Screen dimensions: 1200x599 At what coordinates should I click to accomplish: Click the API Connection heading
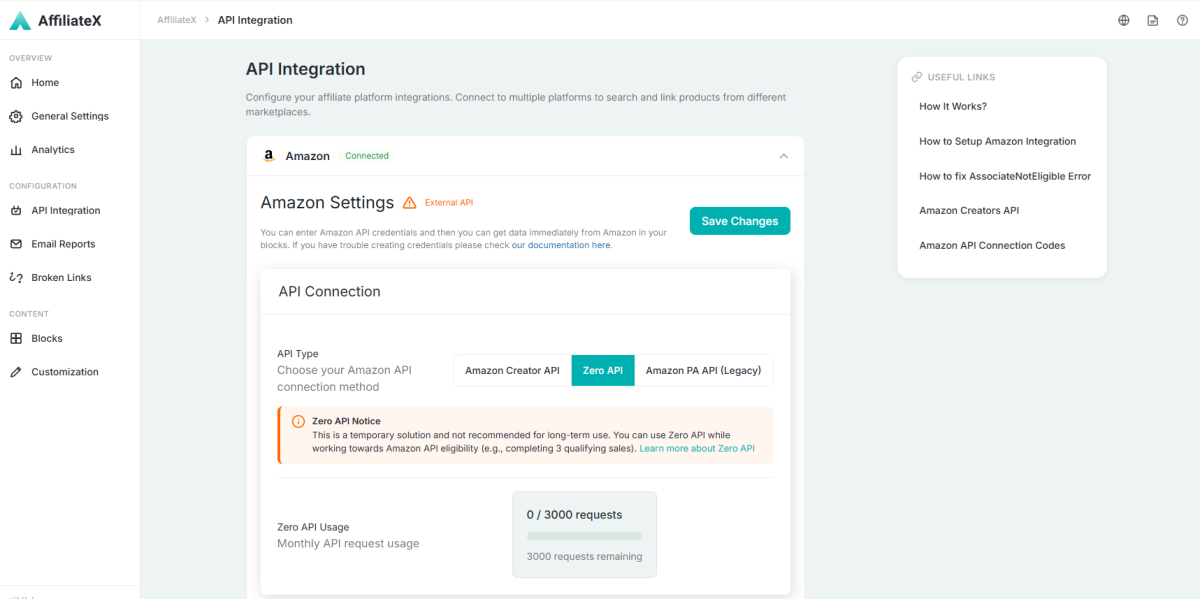click(x=329, y=292)
